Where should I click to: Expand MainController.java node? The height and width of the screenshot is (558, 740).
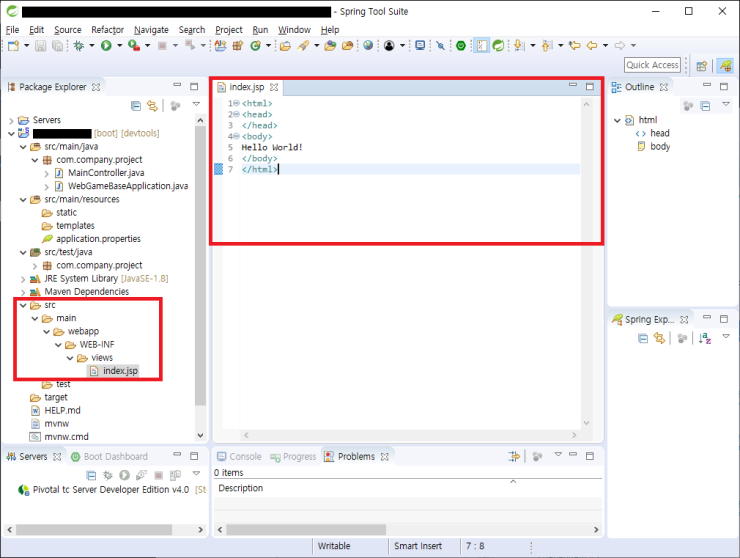pyautogui.click(x=47, y=173)
